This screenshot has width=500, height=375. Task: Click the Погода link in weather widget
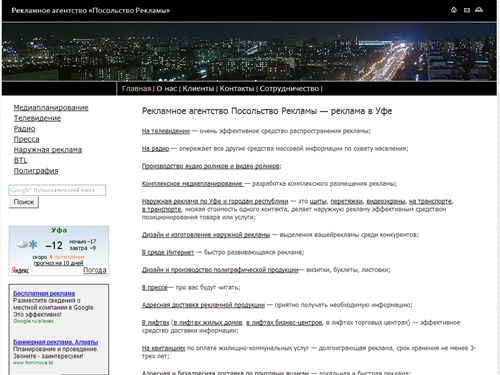95,270
